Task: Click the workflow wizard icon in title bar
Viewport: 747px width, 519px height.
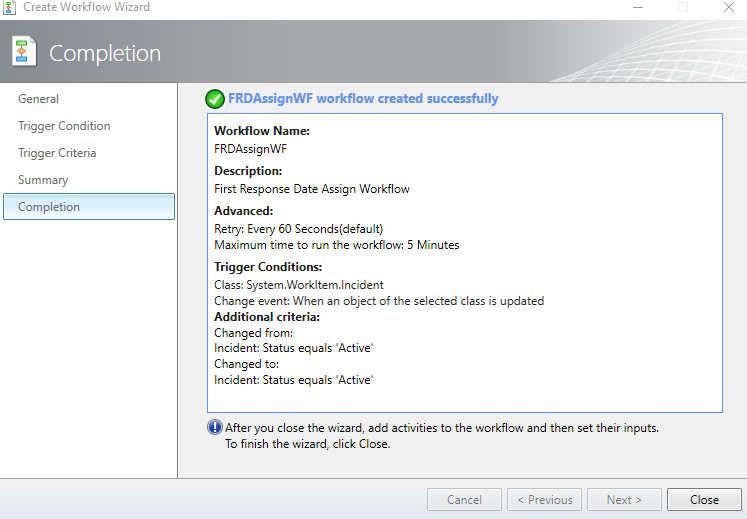Action: pyautogui.click(x=9, y=7)
